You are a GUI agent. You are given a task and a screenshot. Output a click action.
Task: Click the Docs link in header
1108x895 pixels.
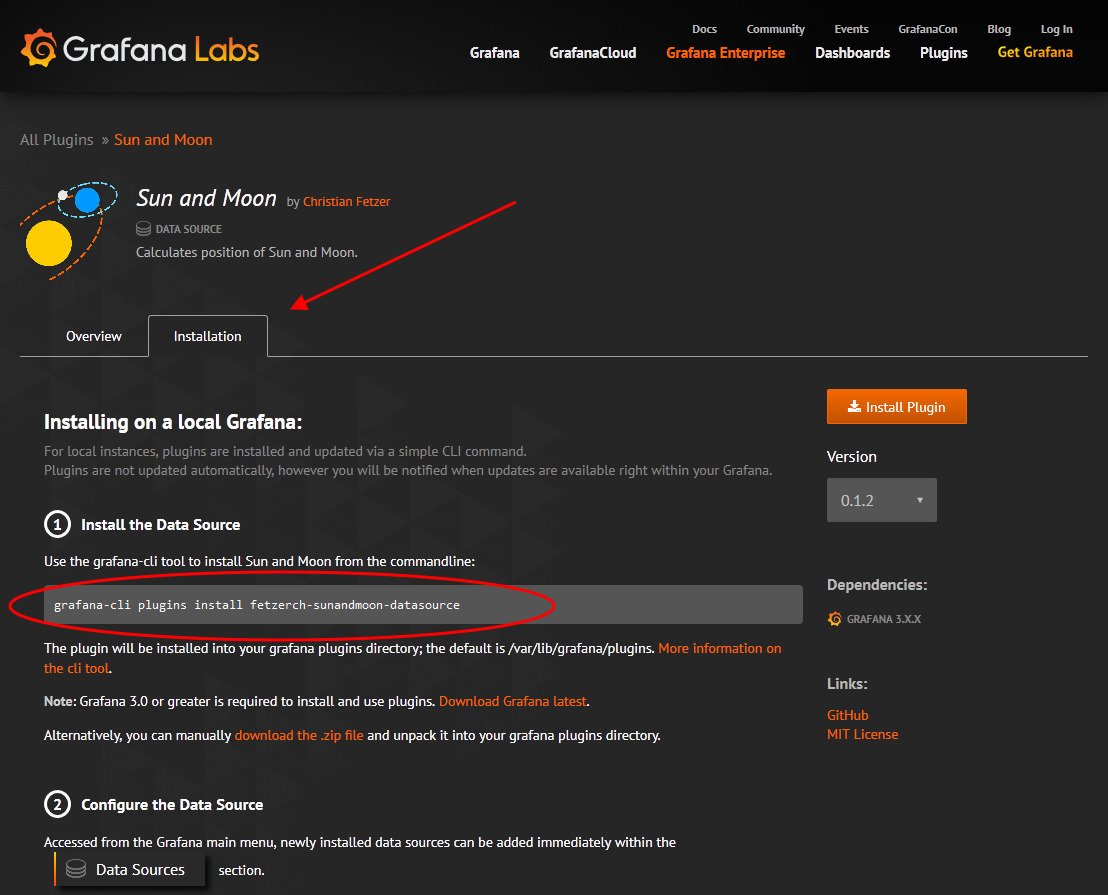pos(704,29)
